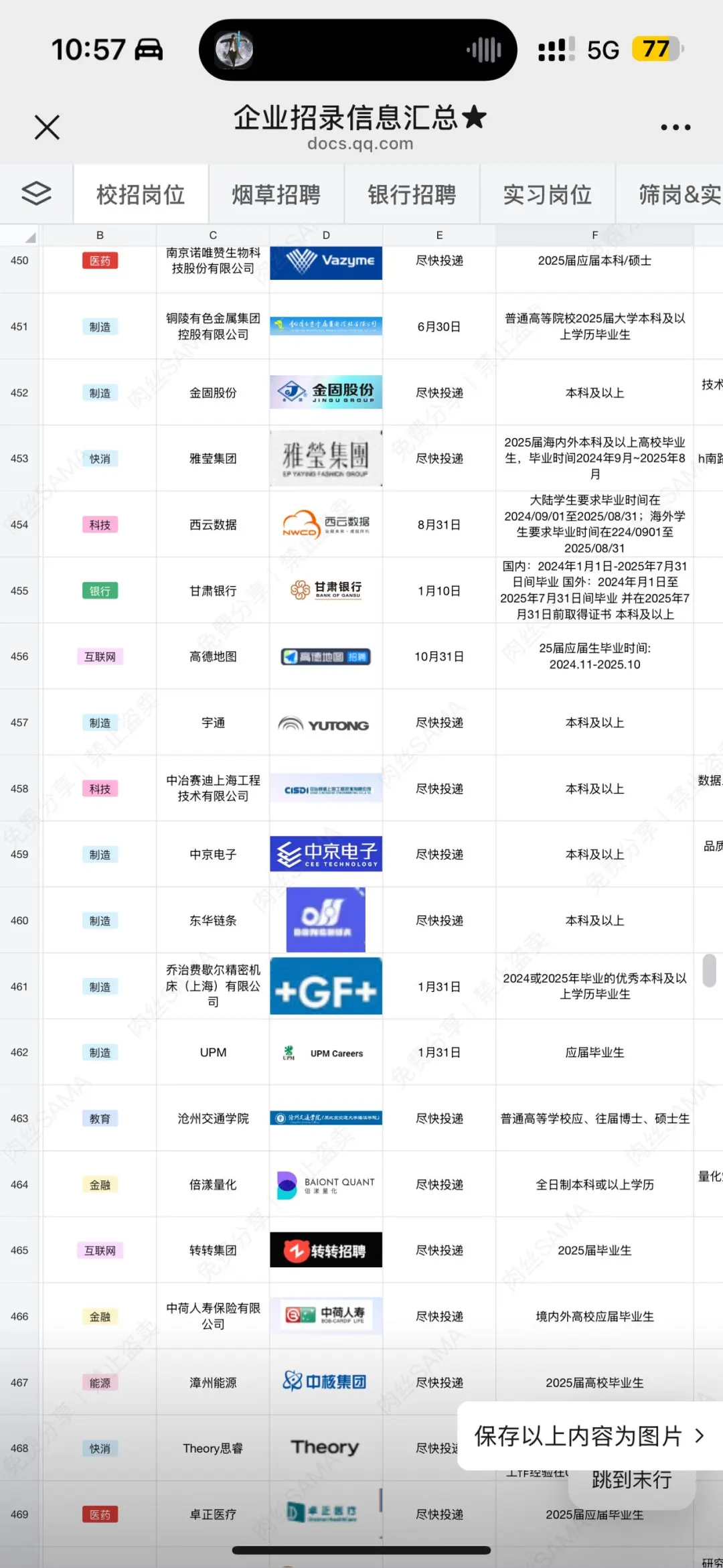Tap the UPM Careers logo

[x=324, y=1053]
